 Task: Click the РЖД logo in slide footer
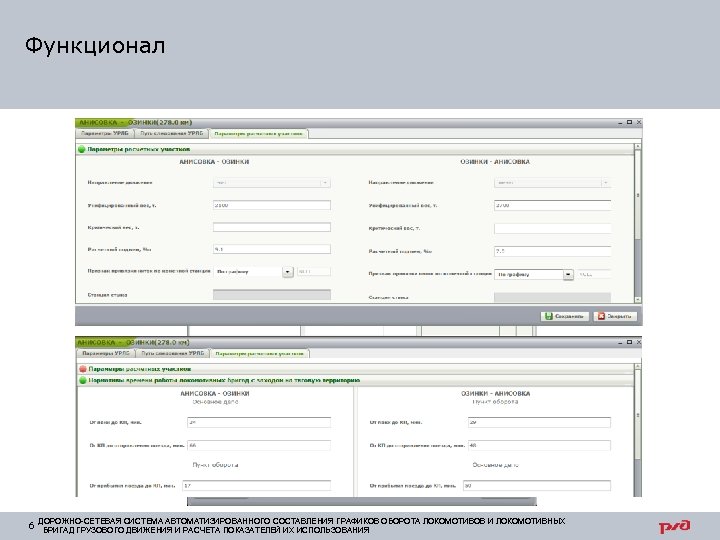pyautogui.click(x=674, y=526)
